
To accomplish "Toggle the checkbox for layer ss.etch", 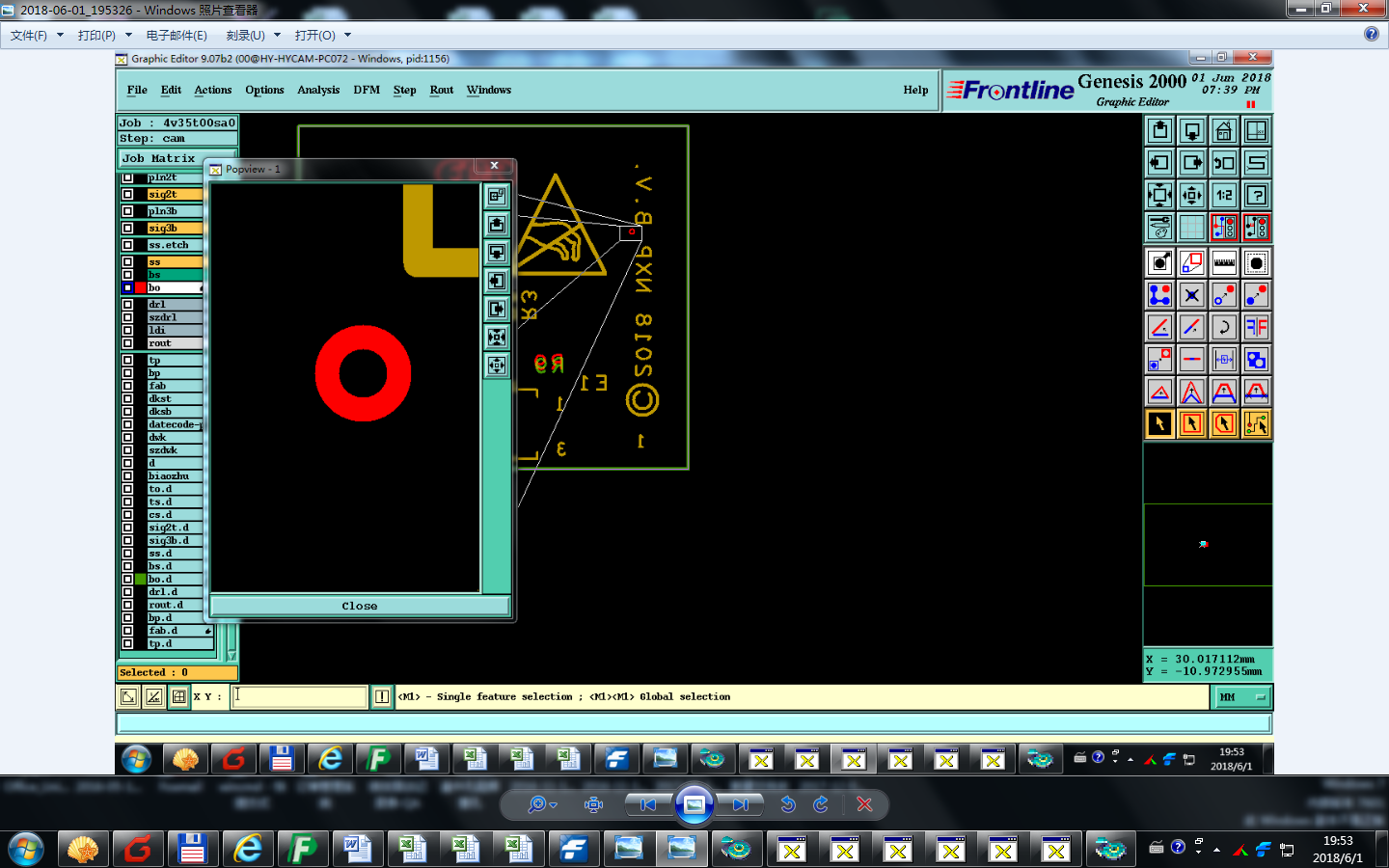I will 127,245.
